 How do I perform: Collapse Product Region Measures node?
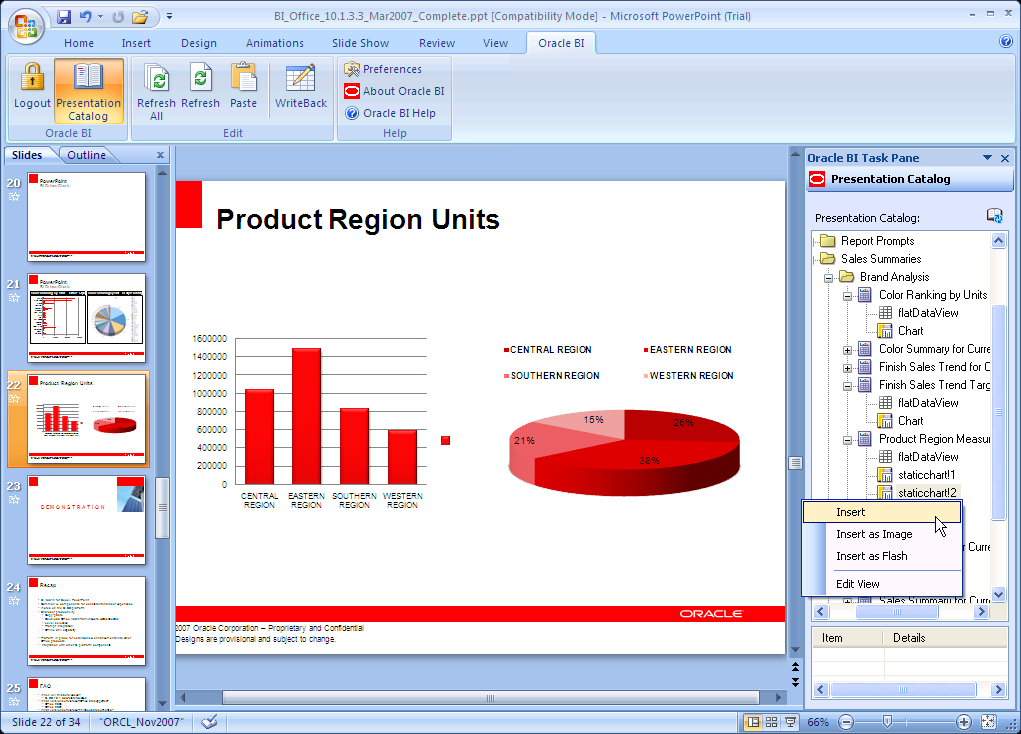point(847,440)
